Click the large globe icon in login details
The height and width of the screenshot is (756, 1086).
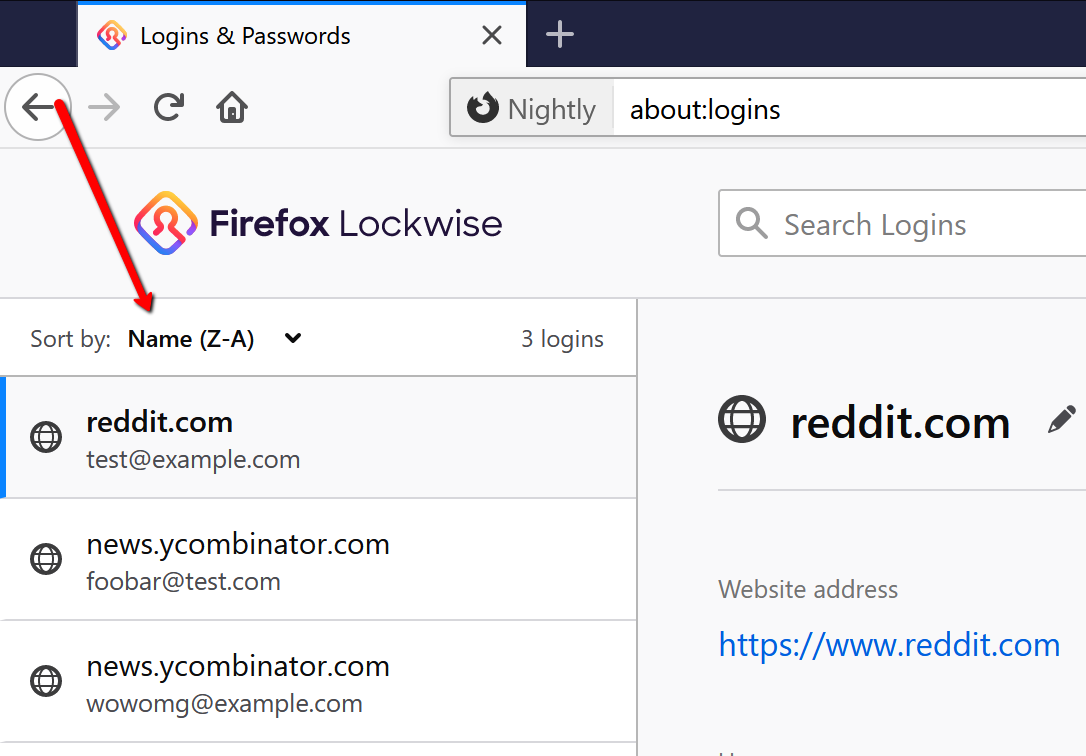click(x=742, y=419)
